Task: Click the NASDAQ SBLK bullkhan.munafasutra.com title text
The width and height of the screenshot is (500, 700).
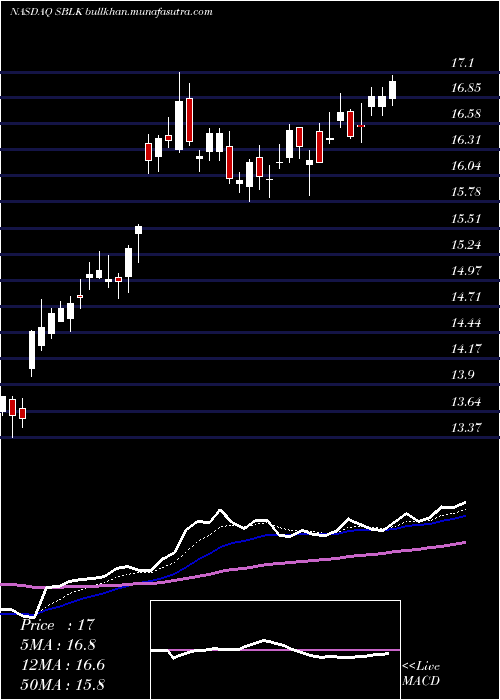Action: tap(111, 12)
